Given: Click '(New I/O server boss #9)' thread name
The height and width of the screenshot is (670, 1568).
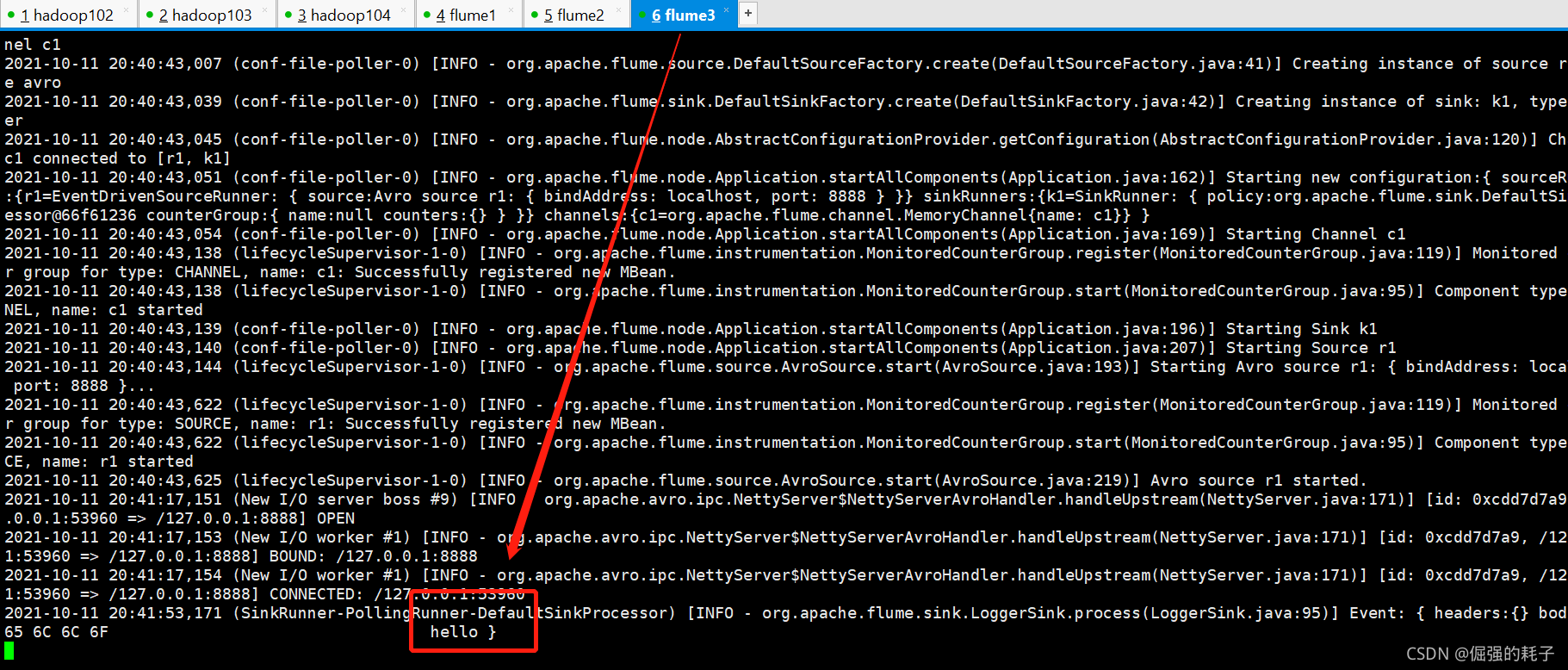Looking at the screenshot, I should (x=346, y=499).
